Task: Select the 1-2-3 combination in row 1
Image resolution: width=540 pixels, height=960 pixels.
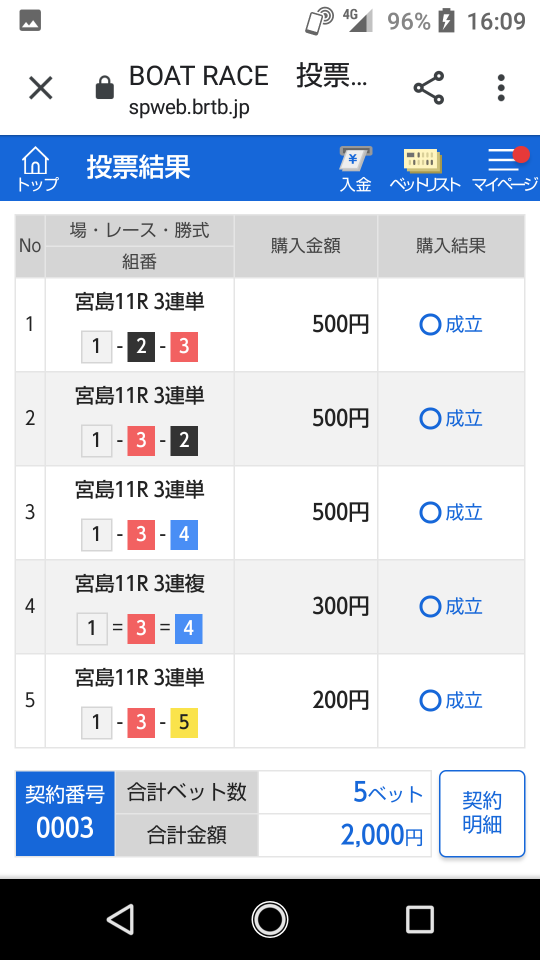Action: [140, 347]
